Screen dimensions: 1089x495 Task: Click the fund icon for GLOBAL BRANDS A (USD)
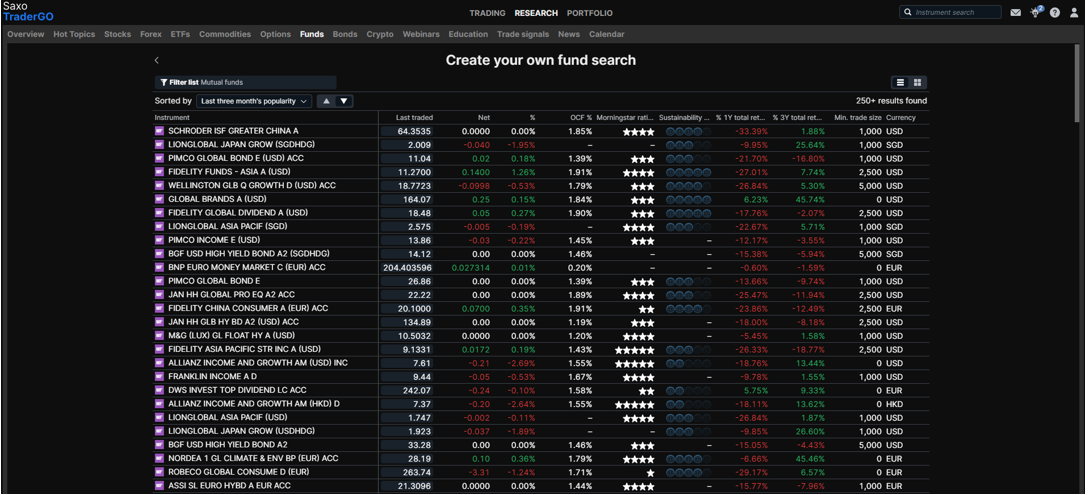[158, 199]
